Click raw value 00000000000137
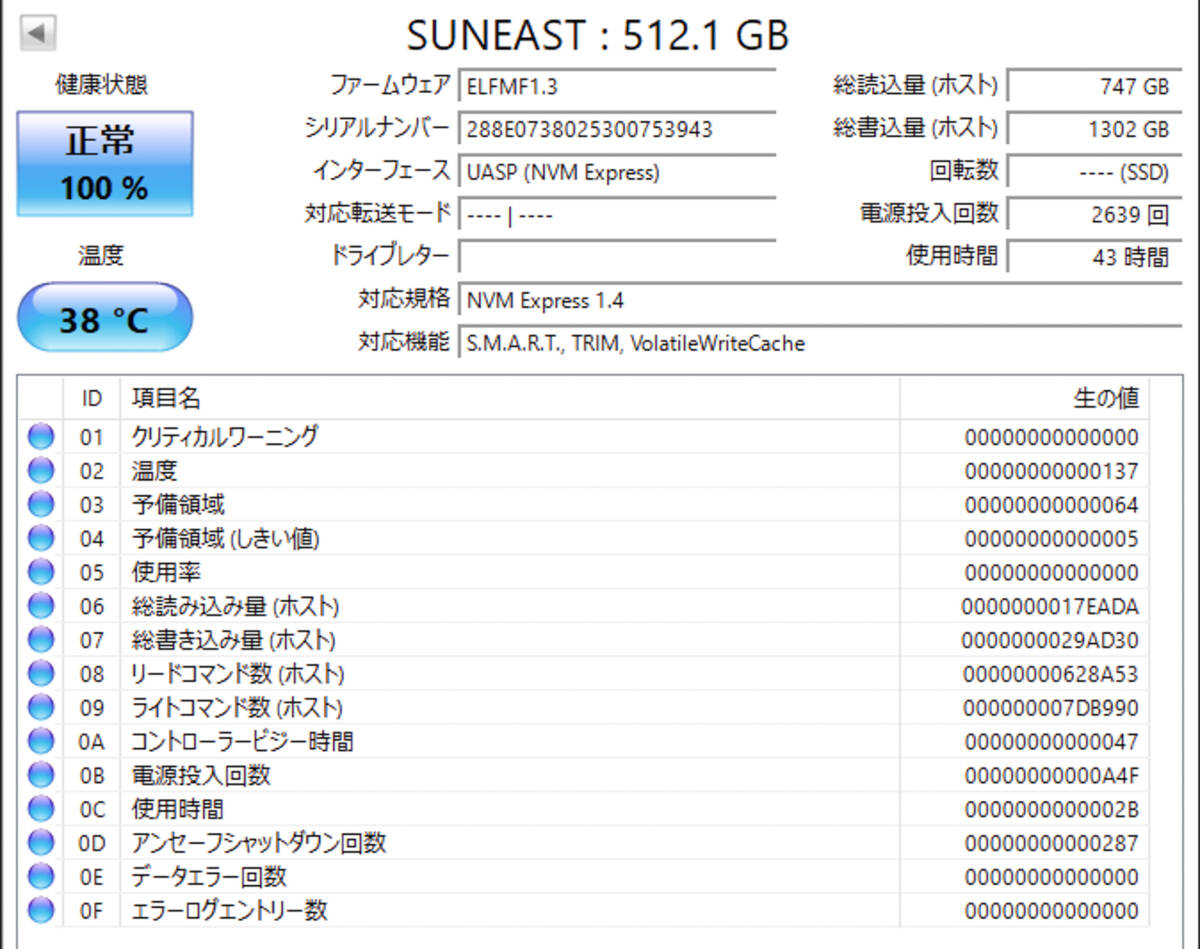The height and width of the screenshot is (949, 1200). [1051, 471]
